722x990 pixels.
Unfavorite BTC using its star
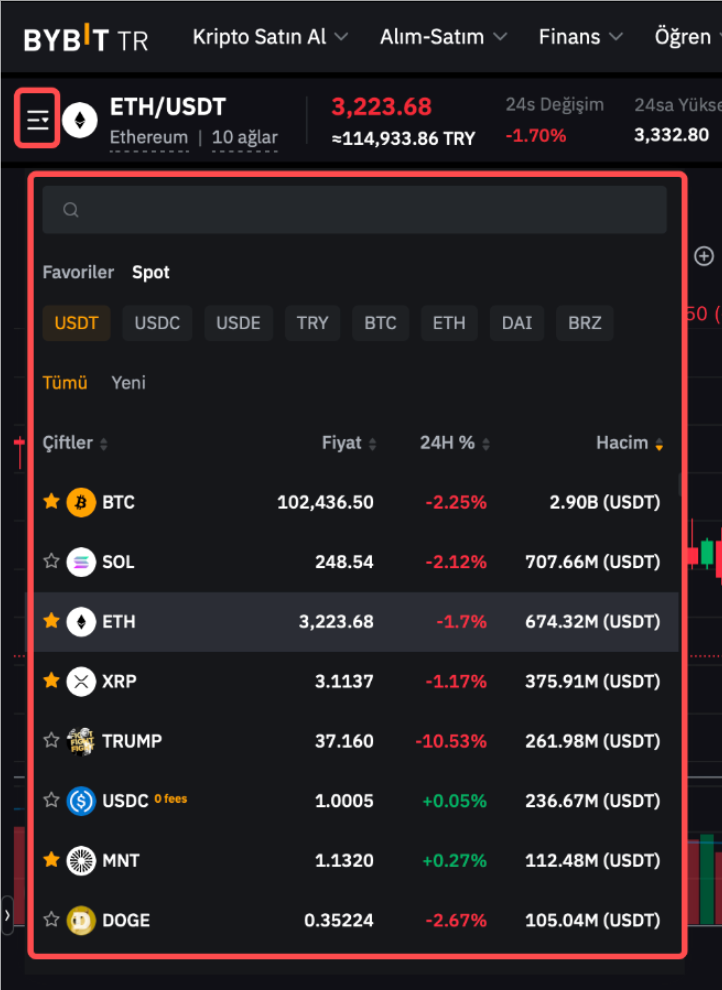pos(52,502)
